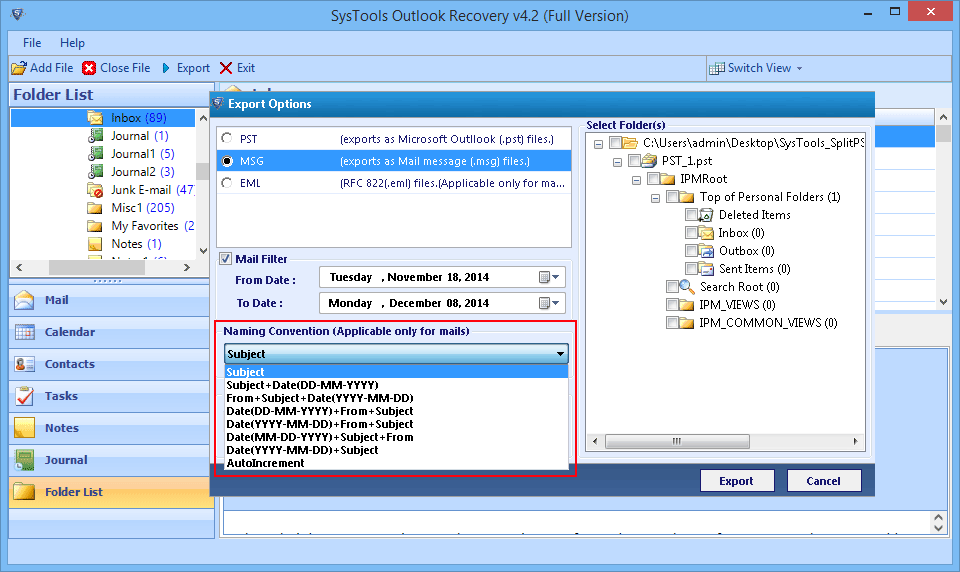
Task: Switch to the Tasks section label
Action: (61, 396)
